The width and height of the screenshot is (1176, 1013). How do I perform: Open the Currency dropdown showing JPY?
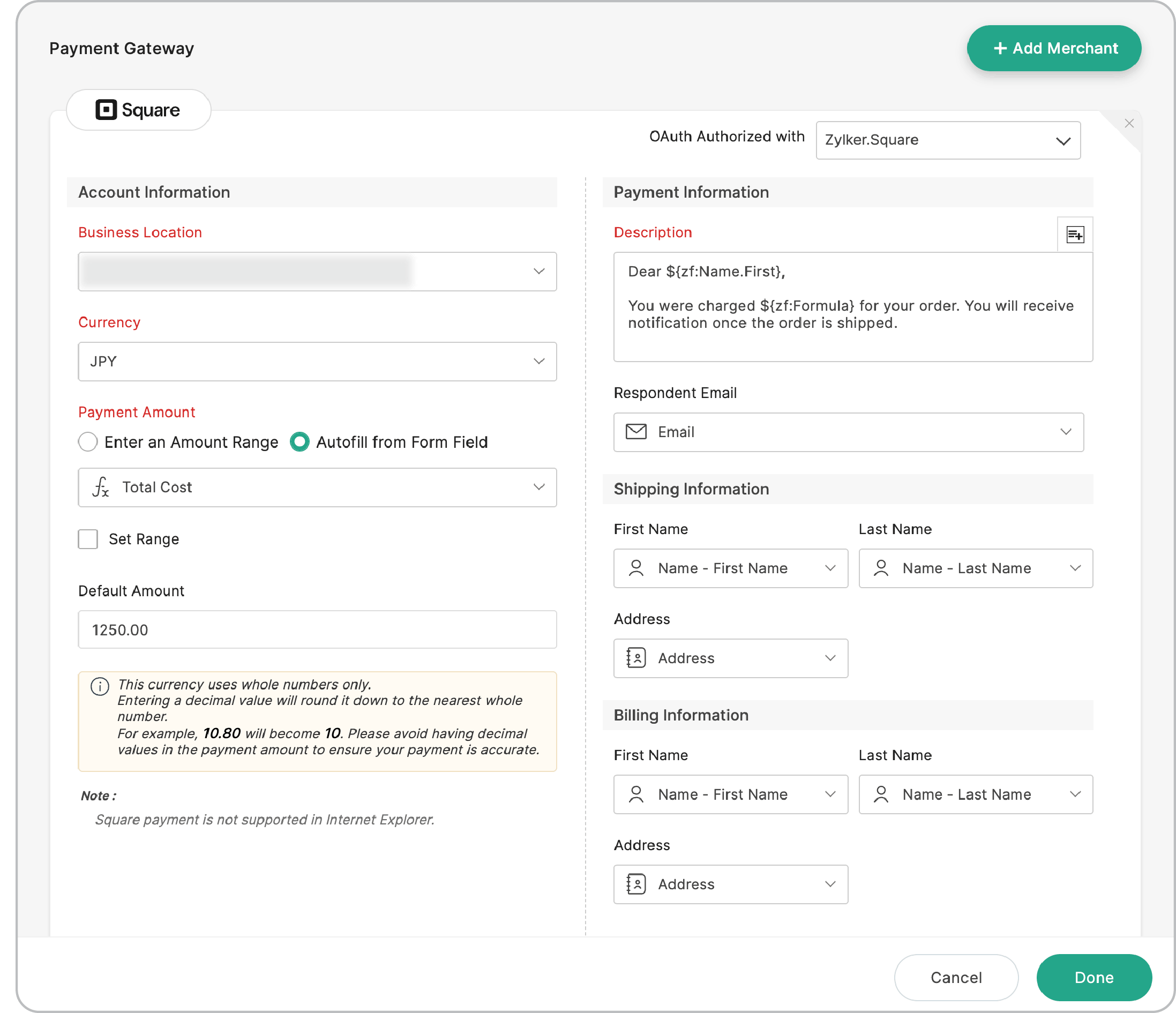coord(317,362)
